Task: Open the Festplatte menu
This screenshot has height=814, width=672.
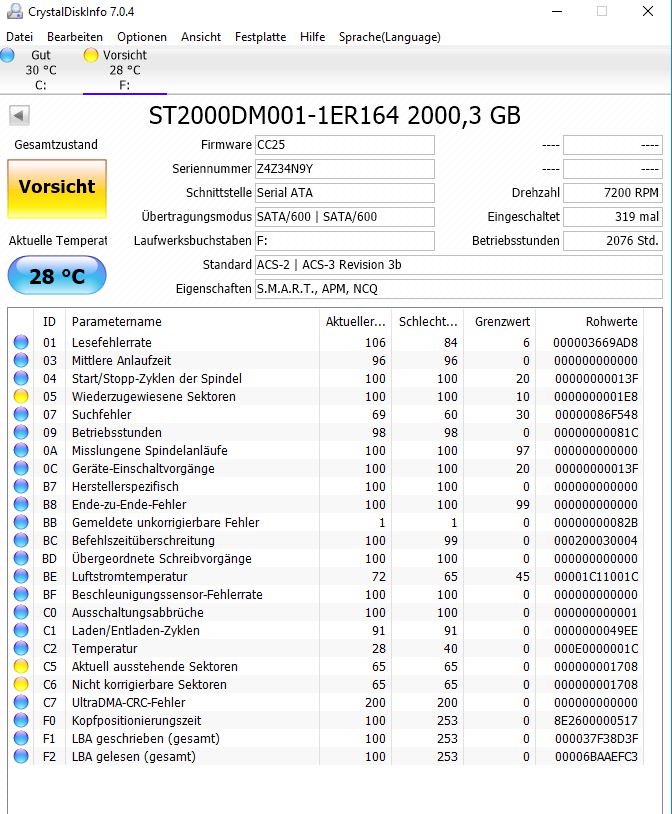Action: 260,37
